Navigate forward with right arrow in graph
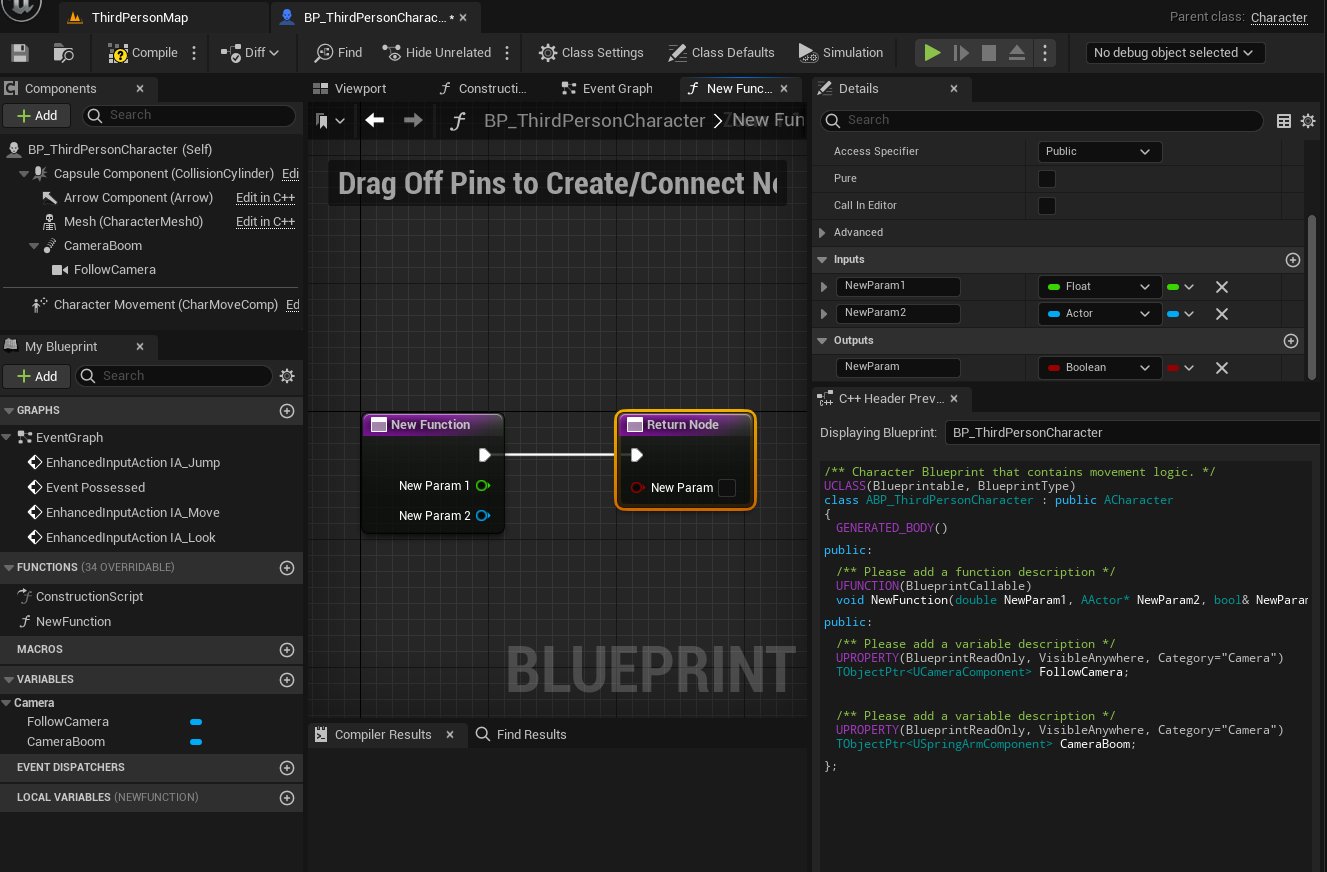 (413, 120)
